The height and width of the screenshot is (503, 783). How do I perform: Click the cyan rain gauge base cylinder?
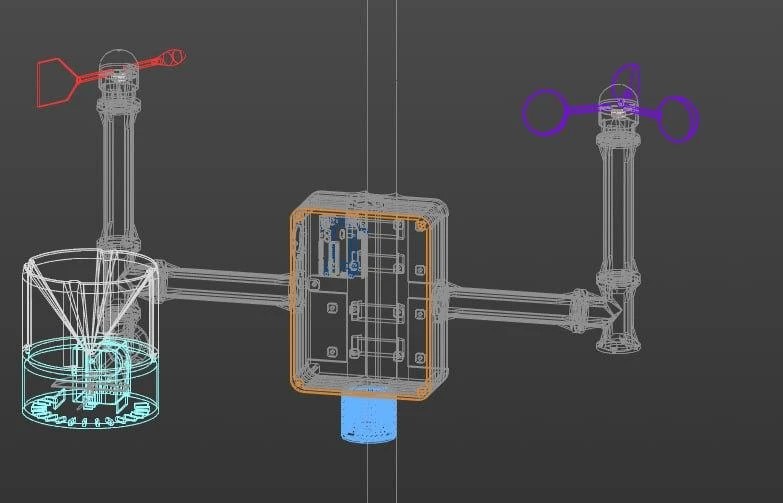point(91,383)
